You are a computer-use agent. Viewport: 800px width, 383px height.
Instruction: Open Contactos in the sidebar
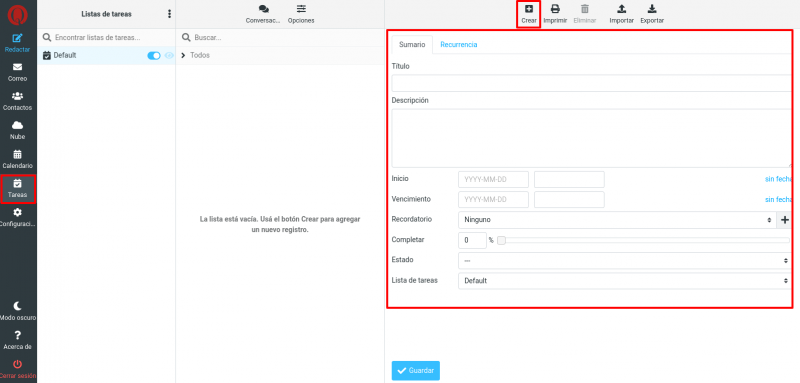17,101
